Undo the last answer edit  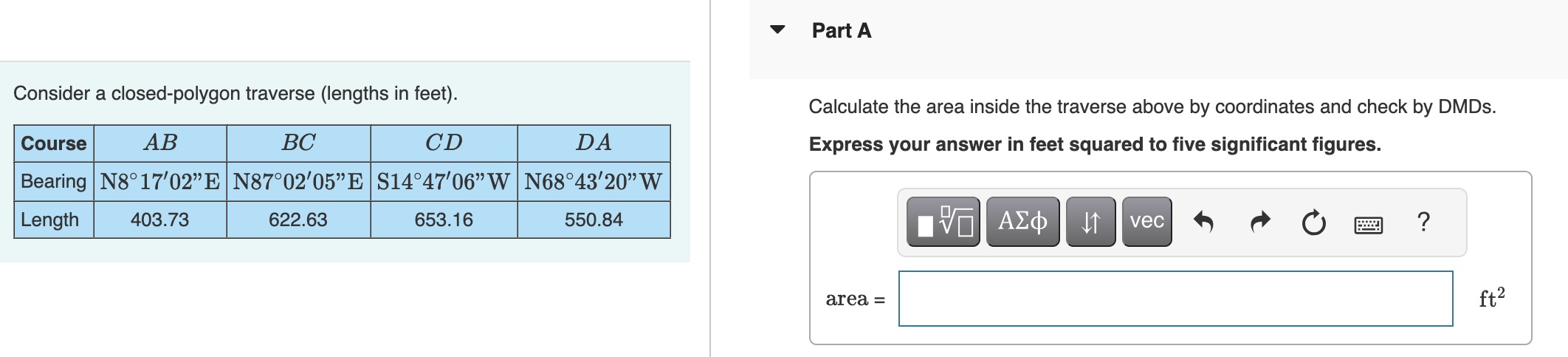pyautogui.click(x=1203, y=222)
